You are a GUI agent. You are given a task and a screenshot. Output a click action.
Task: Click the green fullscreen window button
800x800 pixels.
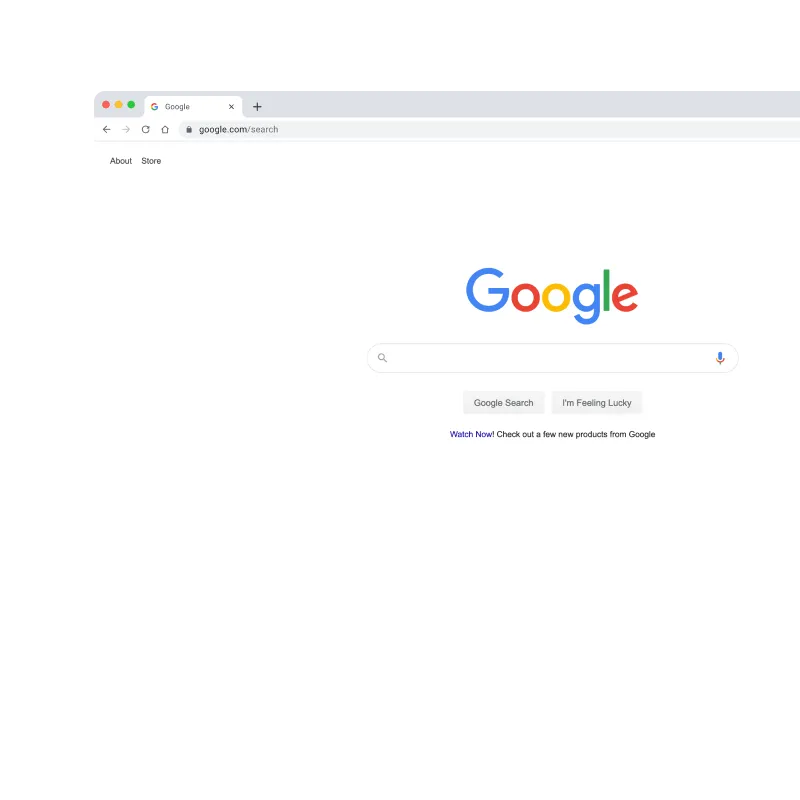(x=131, y=105)
